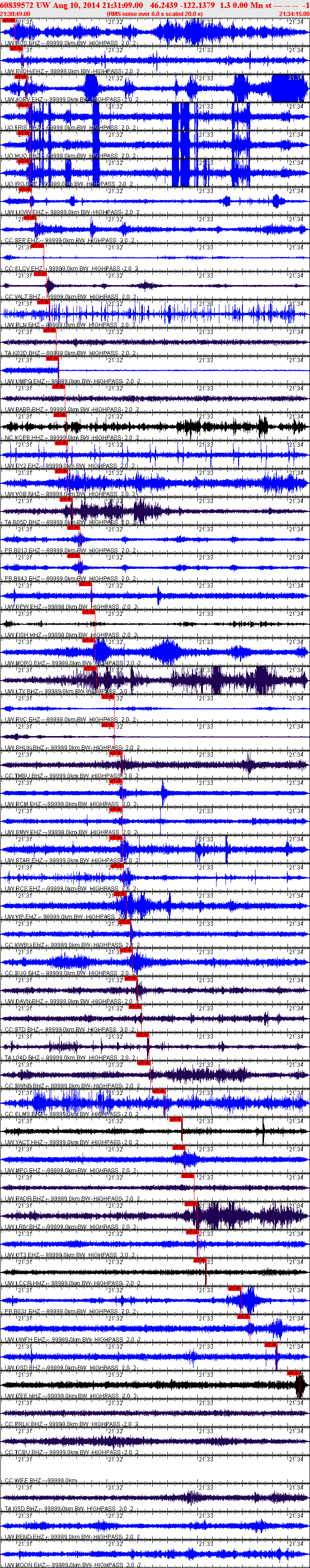
Task: Select the CC TCBU BHZ station label
Action: [71, 1452]
